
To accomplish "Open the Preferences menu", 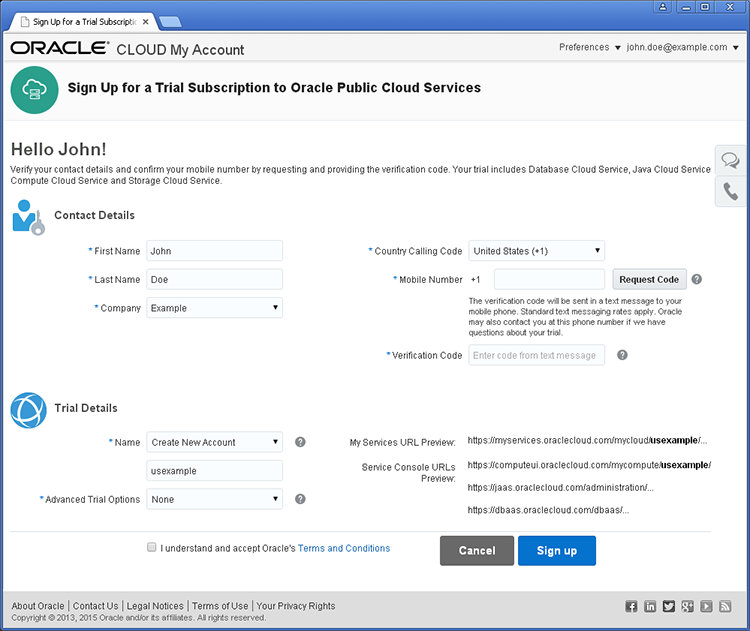I will coord(590,47).
